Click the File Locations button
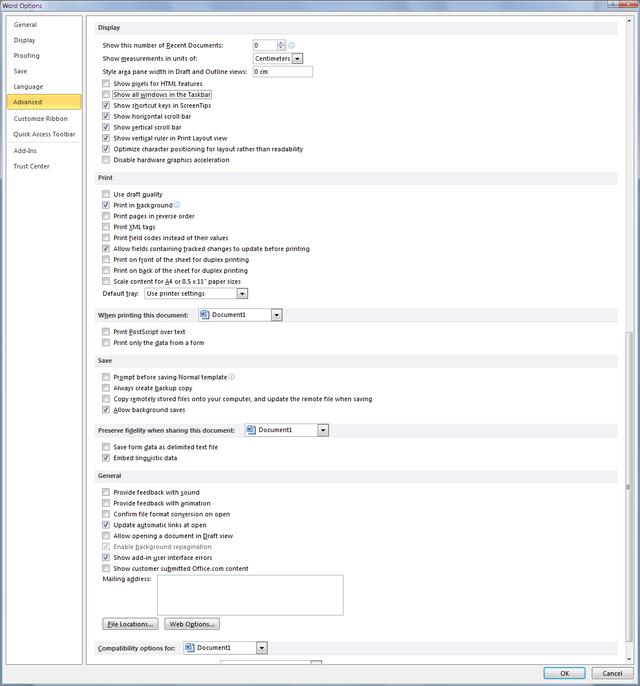640x686 pixels. (131, 624)
